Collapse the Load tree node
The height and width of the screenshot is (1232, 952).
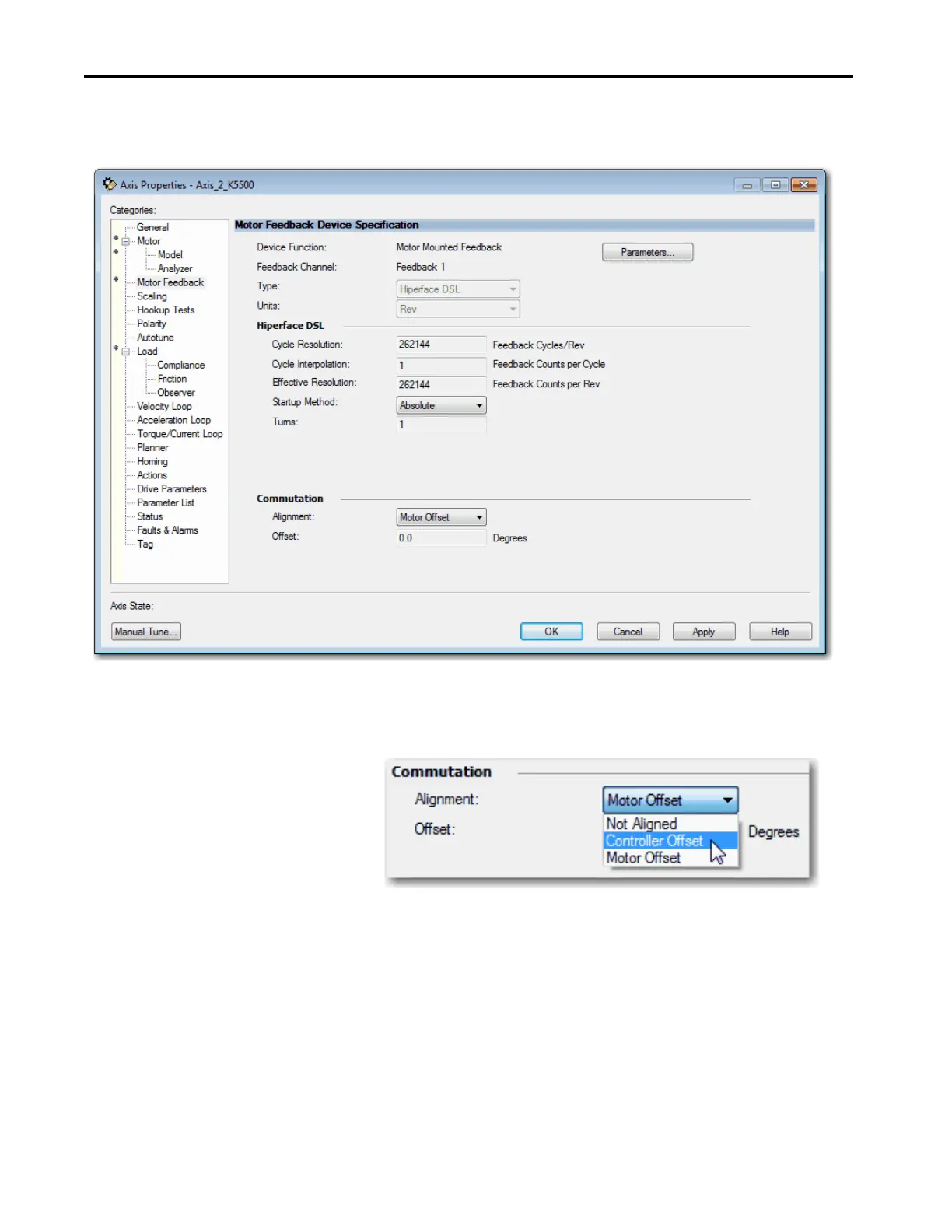(125, 352)
